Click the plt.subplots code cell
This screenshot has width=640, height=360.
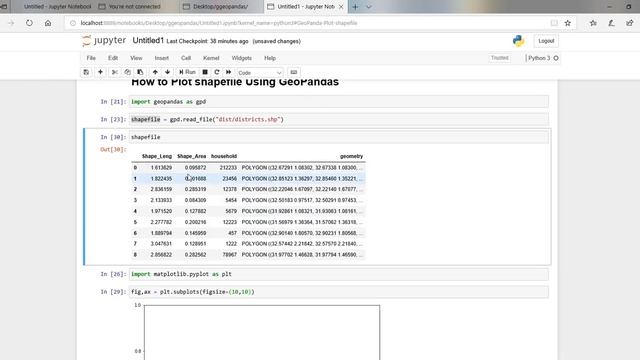339,292
